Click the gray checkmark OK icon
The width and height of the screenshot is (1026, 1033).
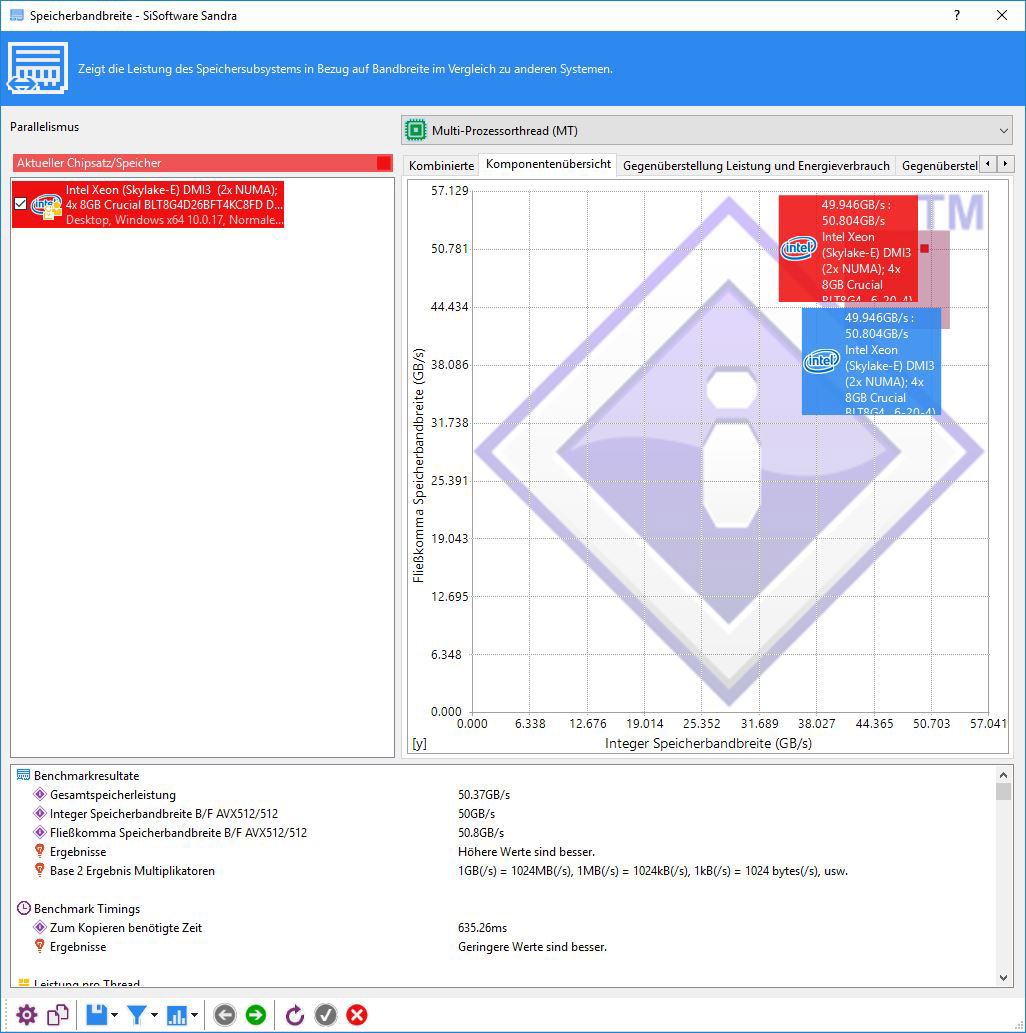tap(326, 1015)
